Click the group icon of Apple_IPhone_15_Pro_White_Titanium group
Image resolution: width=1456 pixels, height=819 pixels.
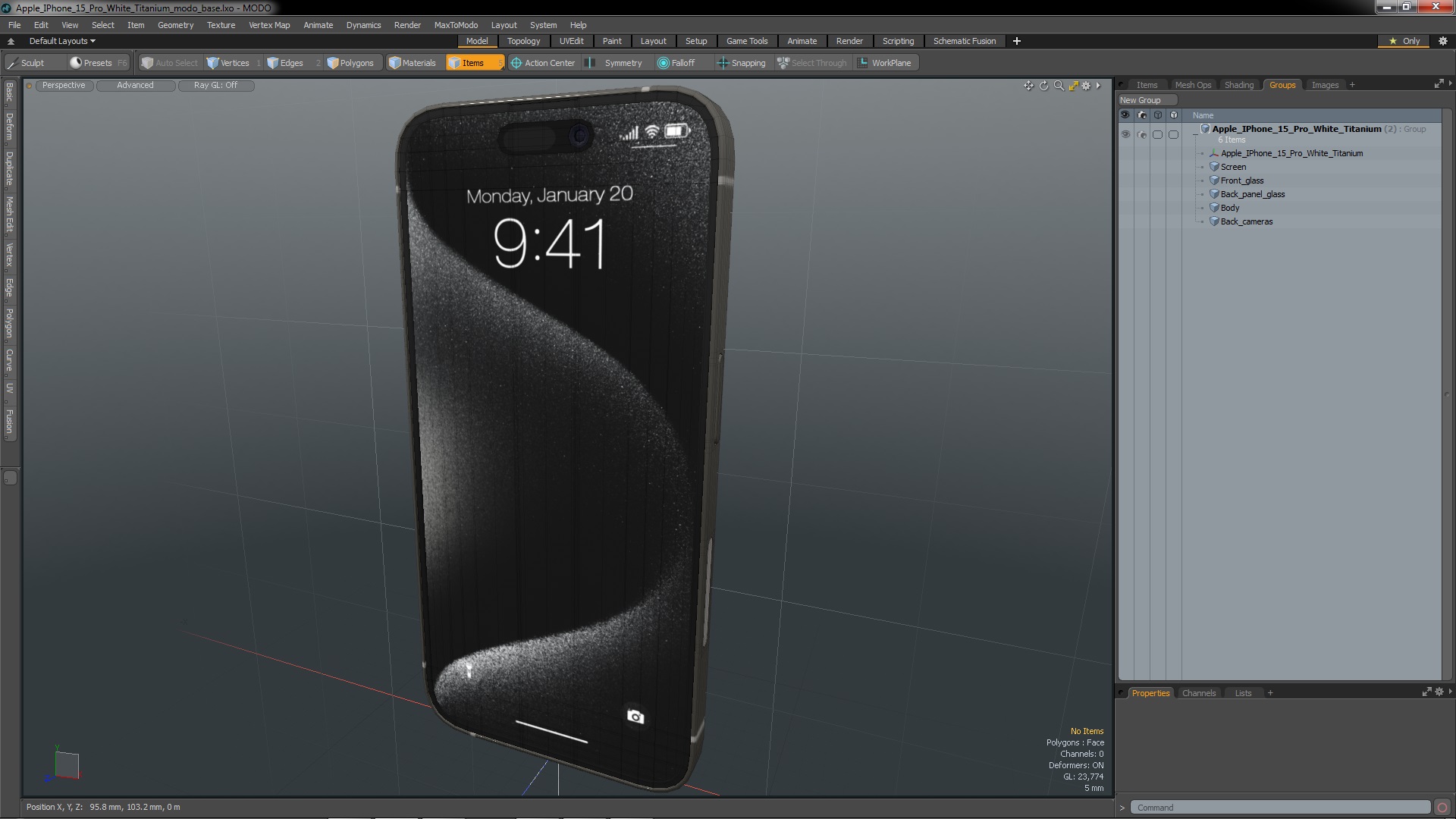pos(1205,129)
